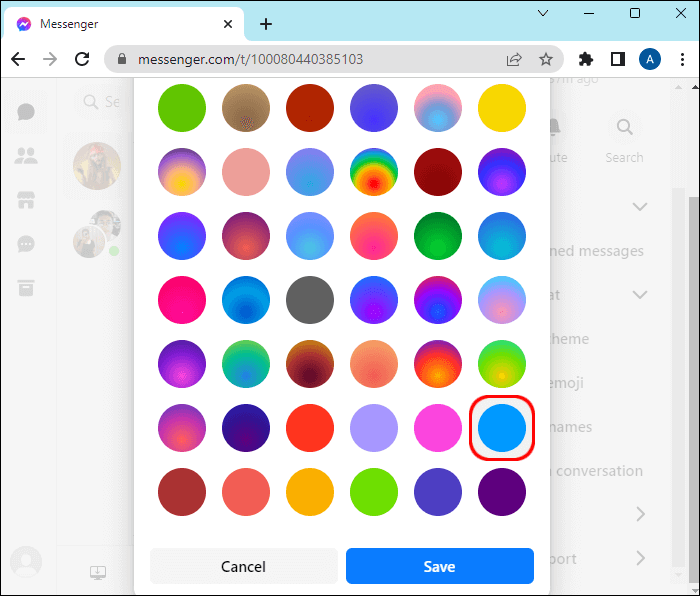Collapse the customize chat section chevron

(640, 295)
